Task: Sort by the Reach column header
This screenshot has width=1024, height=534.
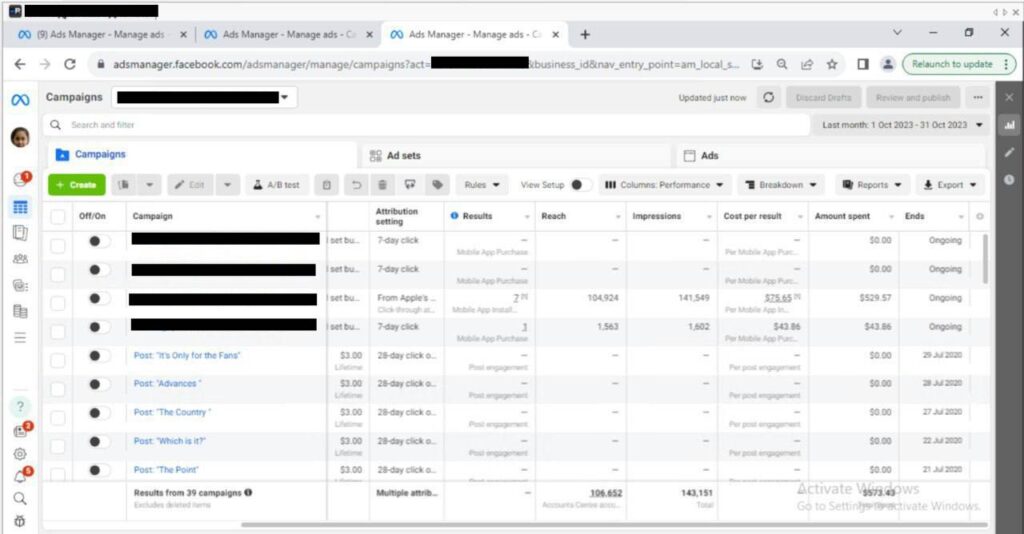Action: point(553,216)
